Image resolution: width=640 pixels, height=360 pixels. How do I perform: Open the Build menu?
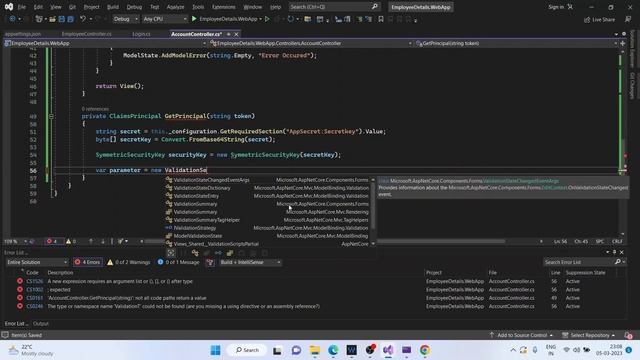[113, 7]
